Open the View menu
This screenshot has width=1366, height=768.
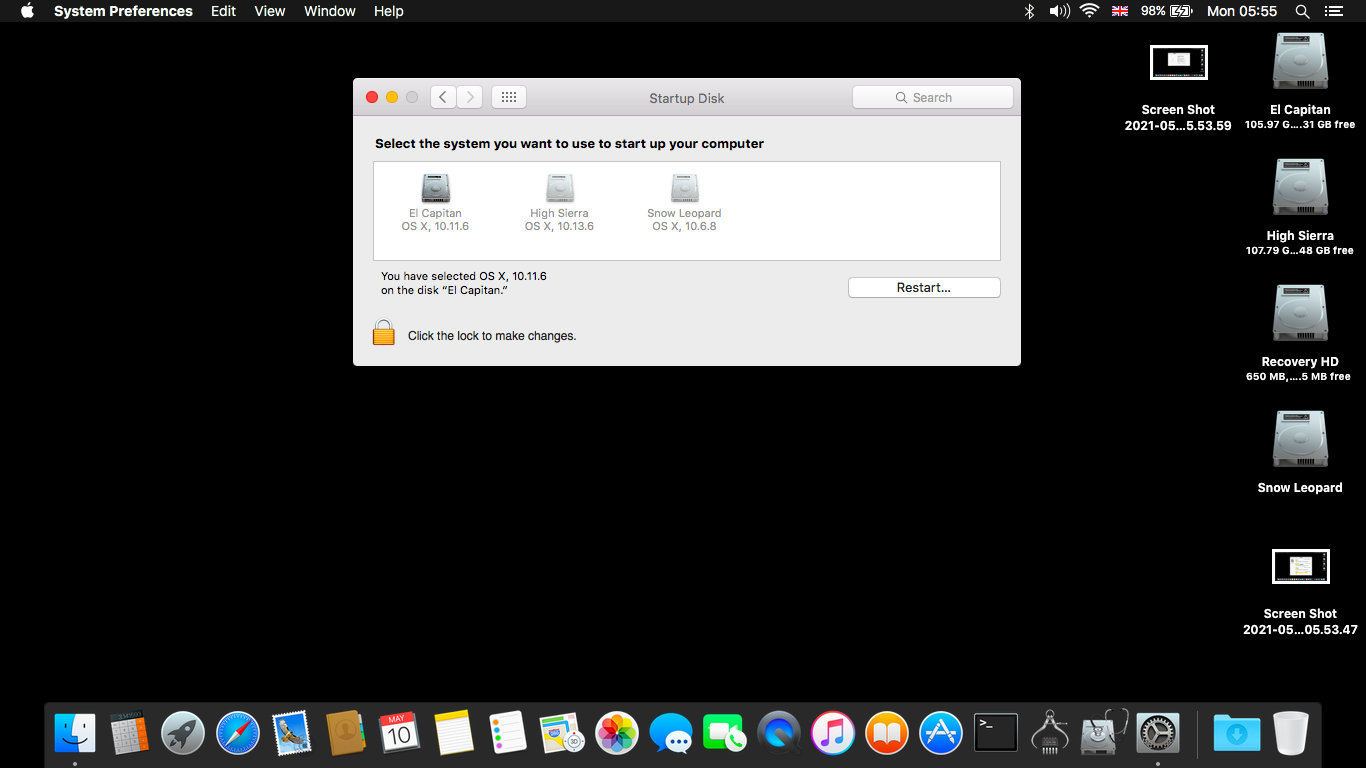[x=270, y=11]
